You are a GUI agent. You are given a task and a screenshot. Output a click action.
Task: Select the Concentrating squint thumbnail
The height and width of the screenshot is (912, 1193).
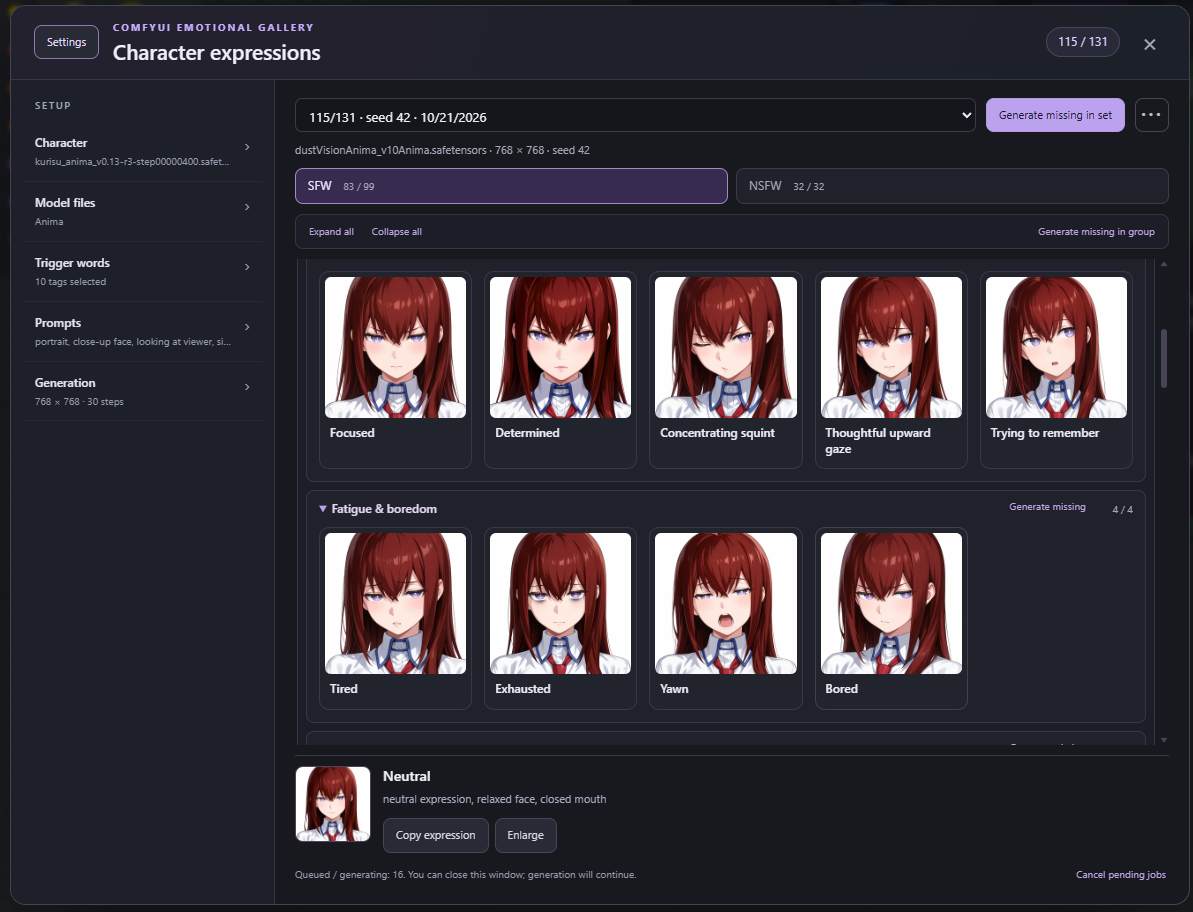[x=726, y=348]
